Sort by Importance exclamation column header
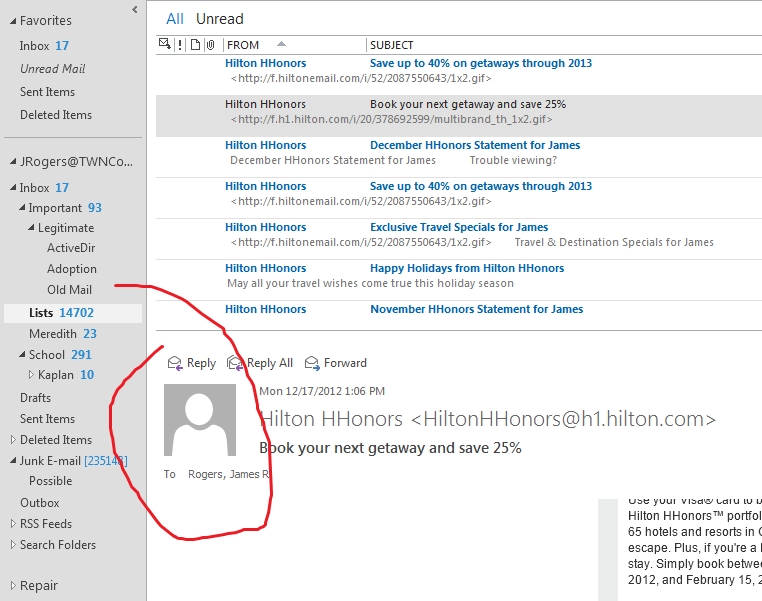Screen dimensions: 762x601 [x=180, y=45]
